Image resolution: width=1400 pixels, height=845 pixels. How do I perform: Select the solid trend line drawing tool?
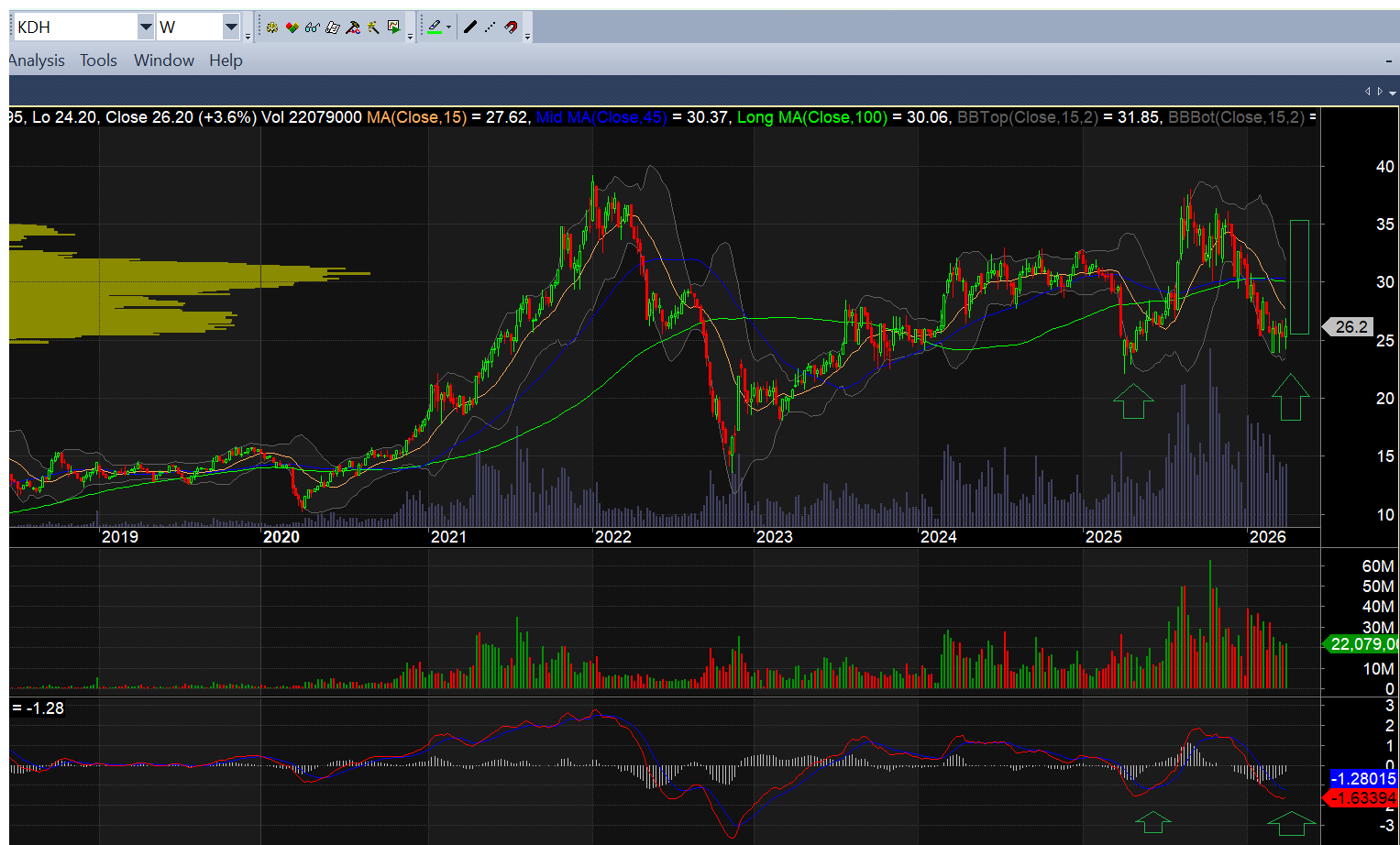[x=470, y=27]
